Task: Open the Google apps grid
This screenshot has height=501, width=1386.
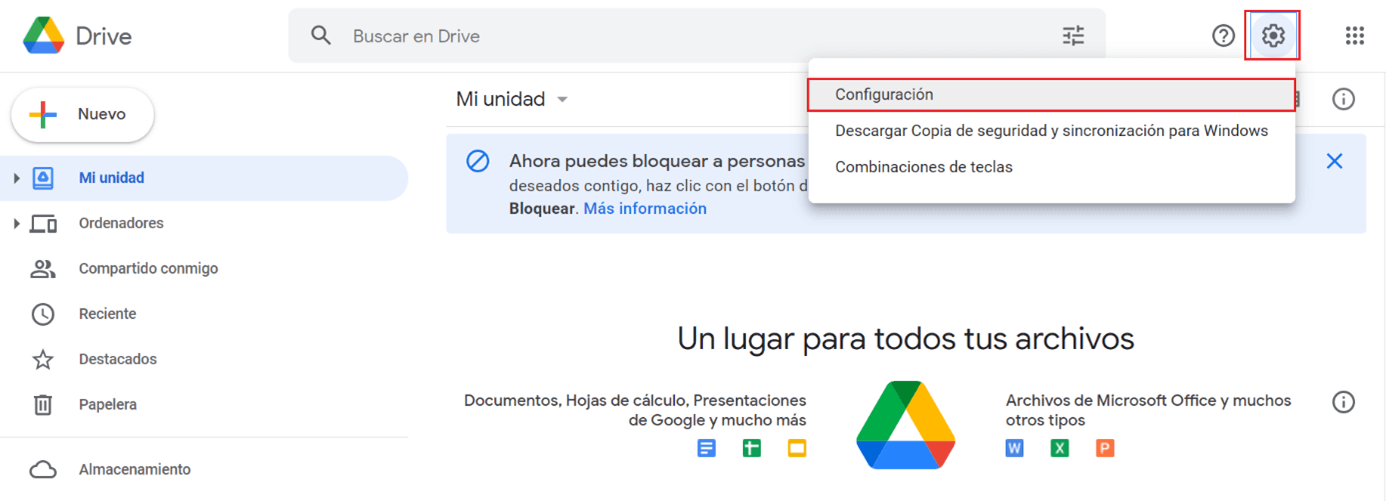Action: coord(1354,36)
